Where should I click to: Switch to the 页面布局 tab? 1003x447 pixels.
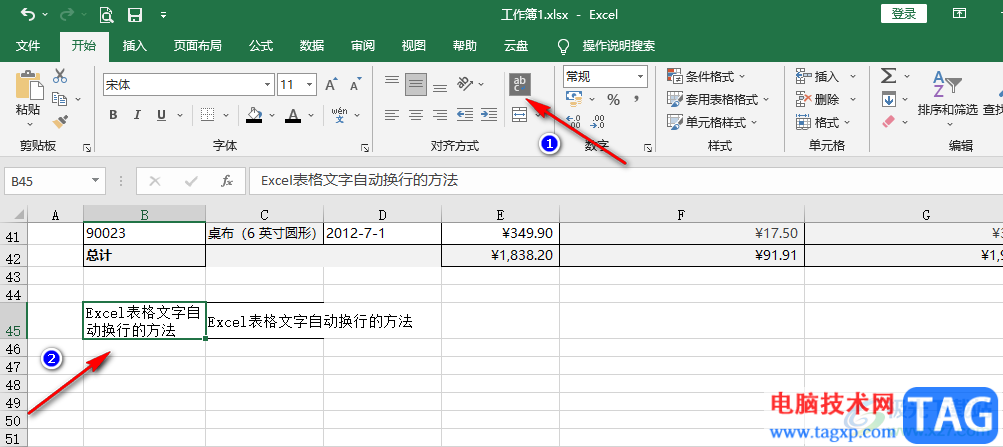[x=198, y=46]
